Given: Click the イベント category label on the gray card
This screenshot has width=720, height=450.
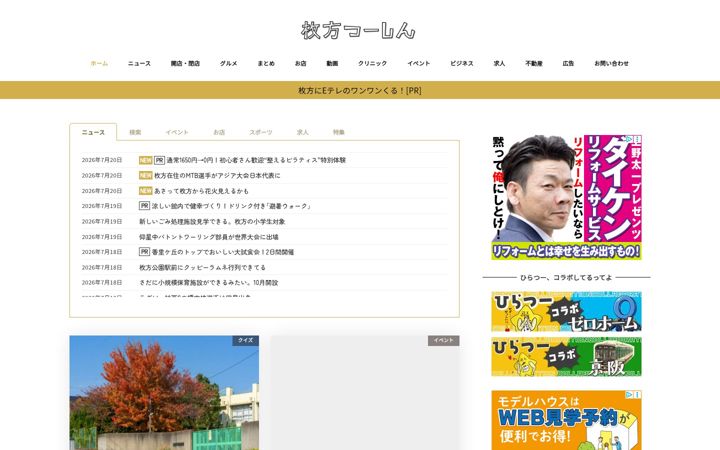Looking at the screenshot, I should coord(444,340).
